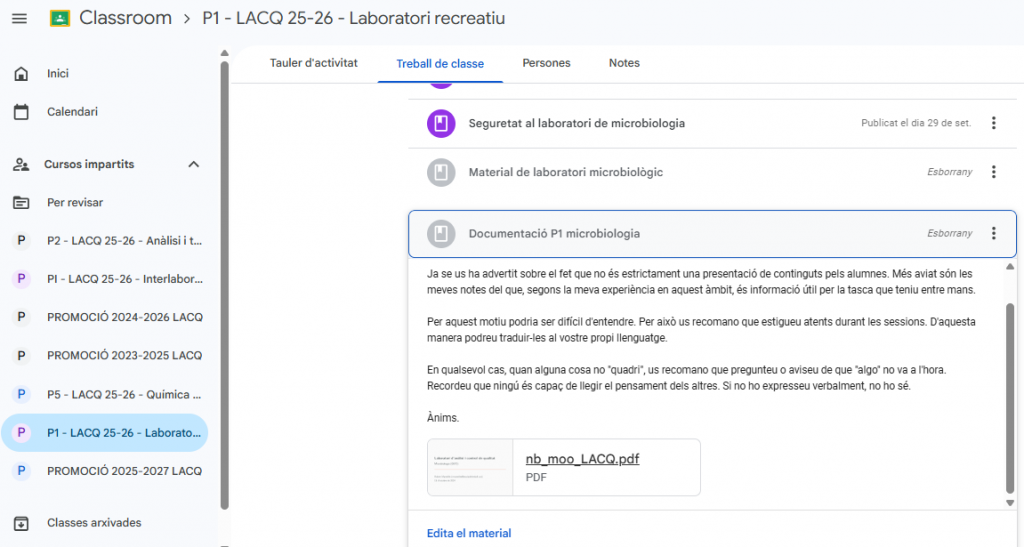This screenshot has width=1024, height=547.
Task: Collapse the Cursos impartits section
Action: click(x=194, y=164)
